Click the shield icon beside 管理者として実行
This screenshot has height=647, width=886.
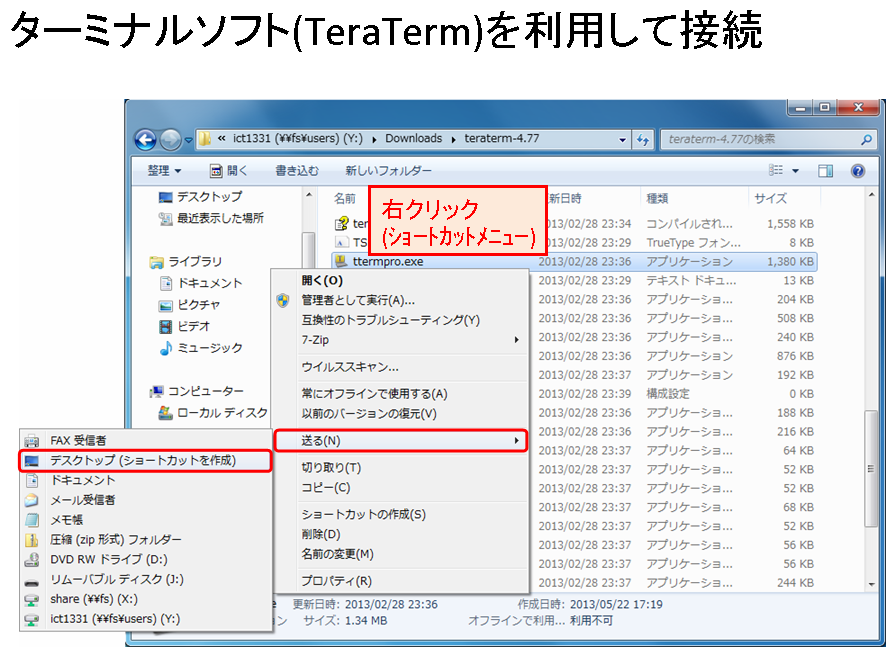pos(283,300)
